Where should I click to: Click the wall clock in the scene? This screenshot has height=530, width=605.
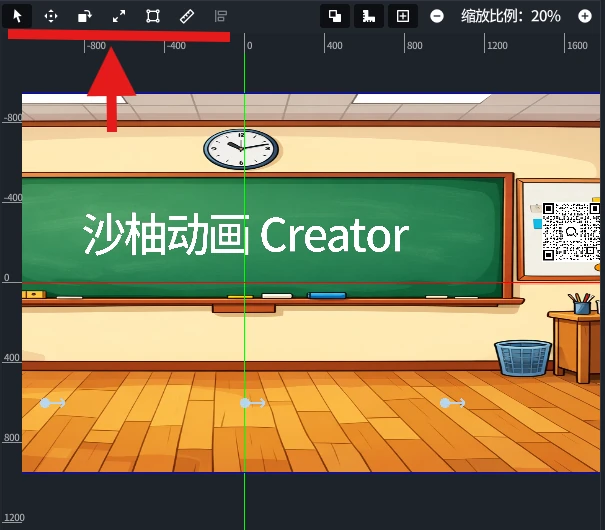pos(241,149)
